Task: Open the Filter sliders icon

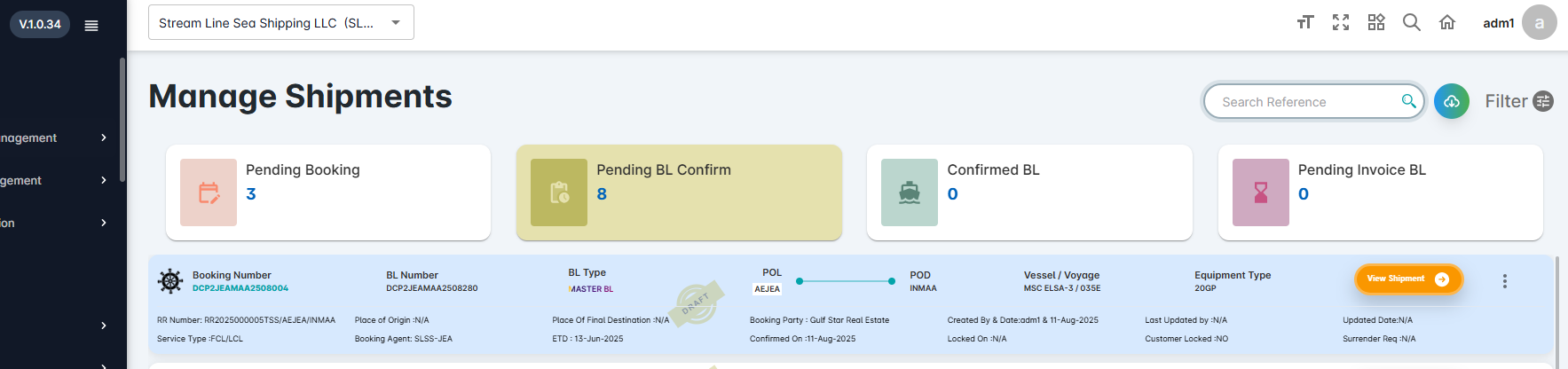Action: [1544, 101]
